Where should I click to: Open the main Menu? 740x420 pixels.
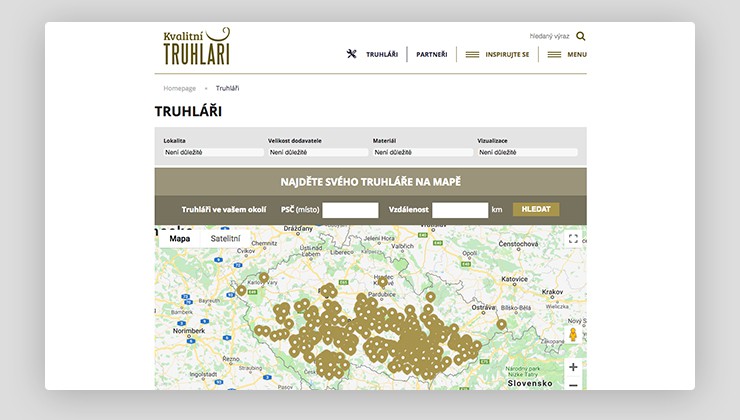click(x=577, y=54)
